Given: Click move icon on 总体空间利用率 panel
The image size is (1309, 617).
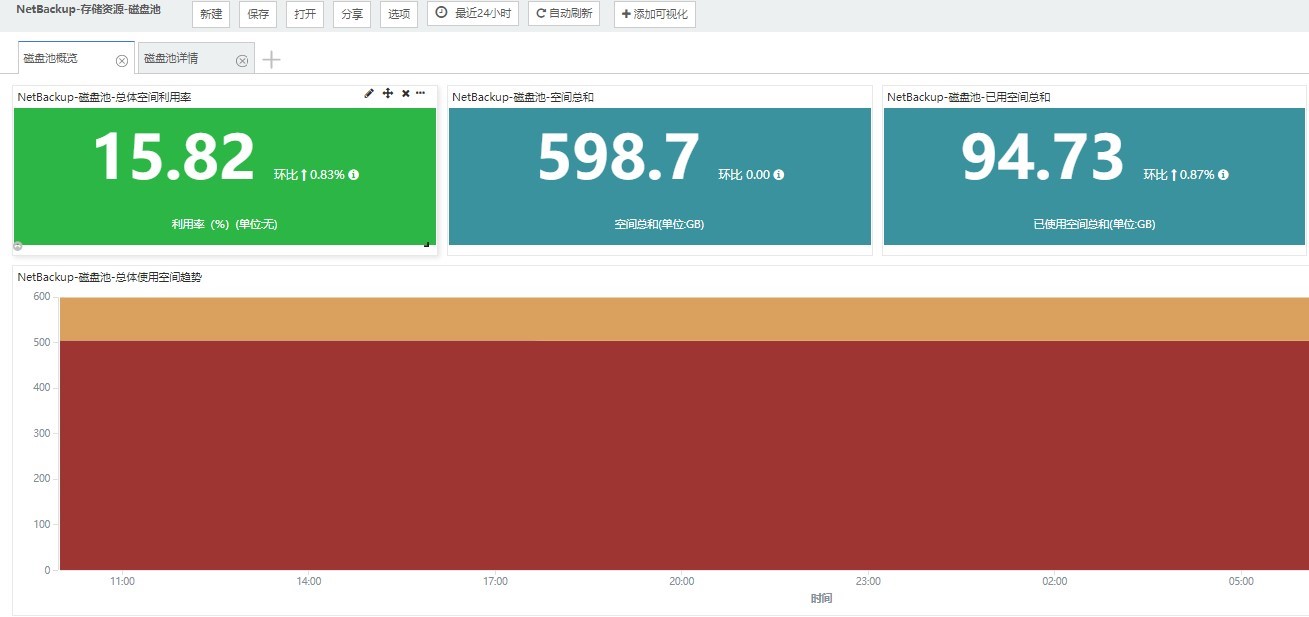Looking at the screenshot, I should pos(388,93).
